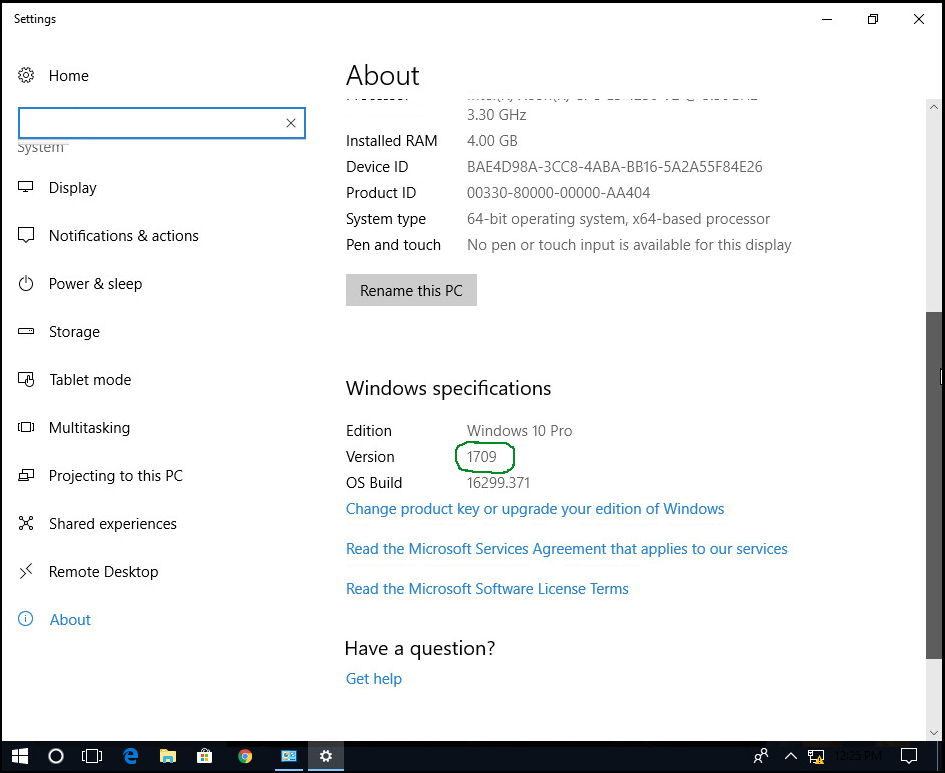Open Multitasking settings page
945x773 pixels.
[x=89, y=427]
